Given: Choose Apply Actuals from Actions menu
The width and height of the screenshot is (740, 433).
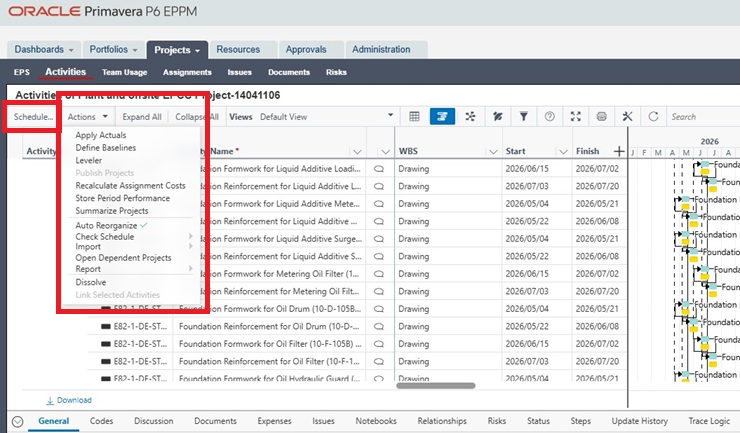Looking at the screenshot, I should (x=101, y=135).
